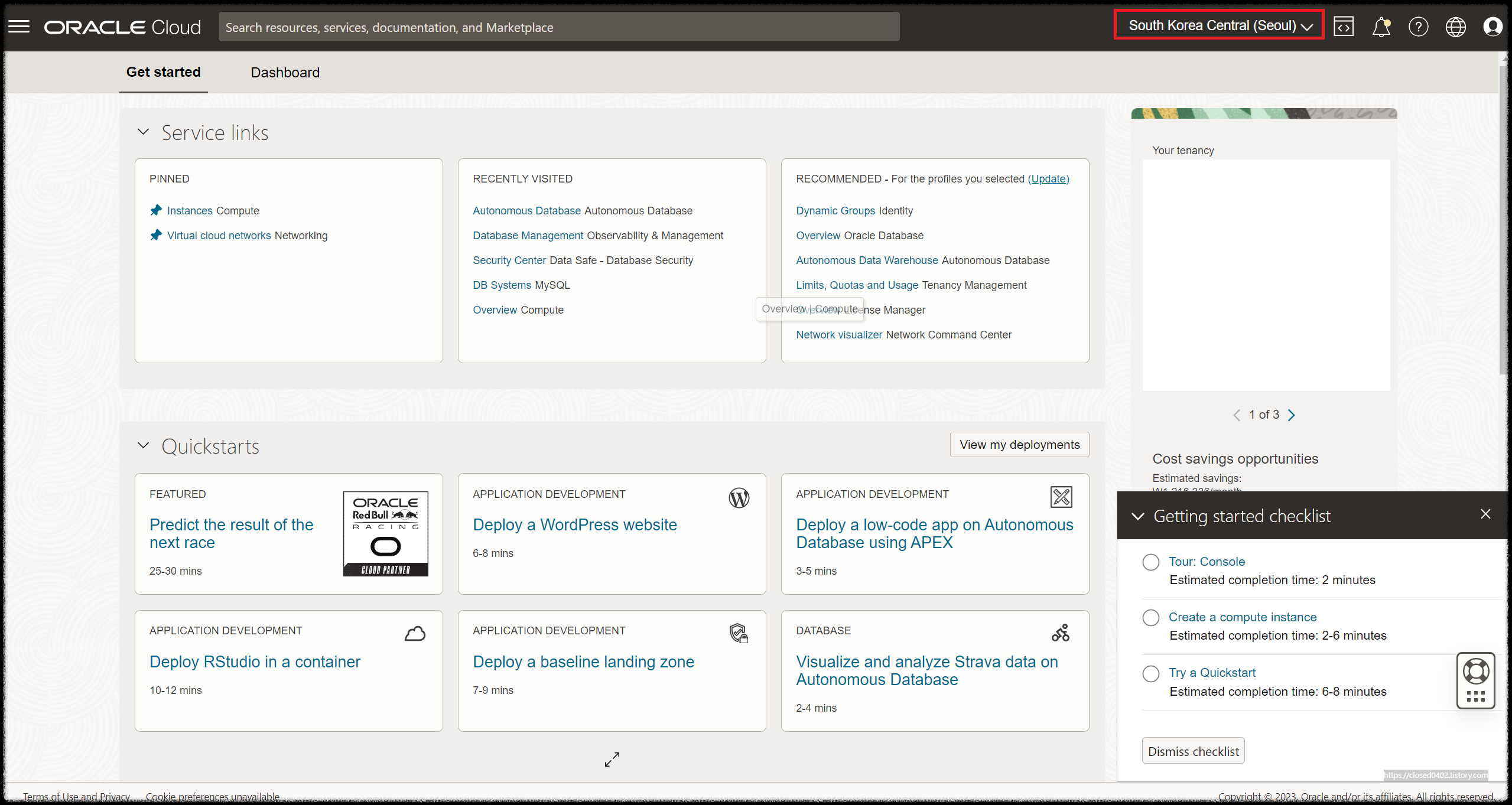Switch to the Dashboard tab
This screenshot has height=805, width=1512.
[x=285, y=72]
